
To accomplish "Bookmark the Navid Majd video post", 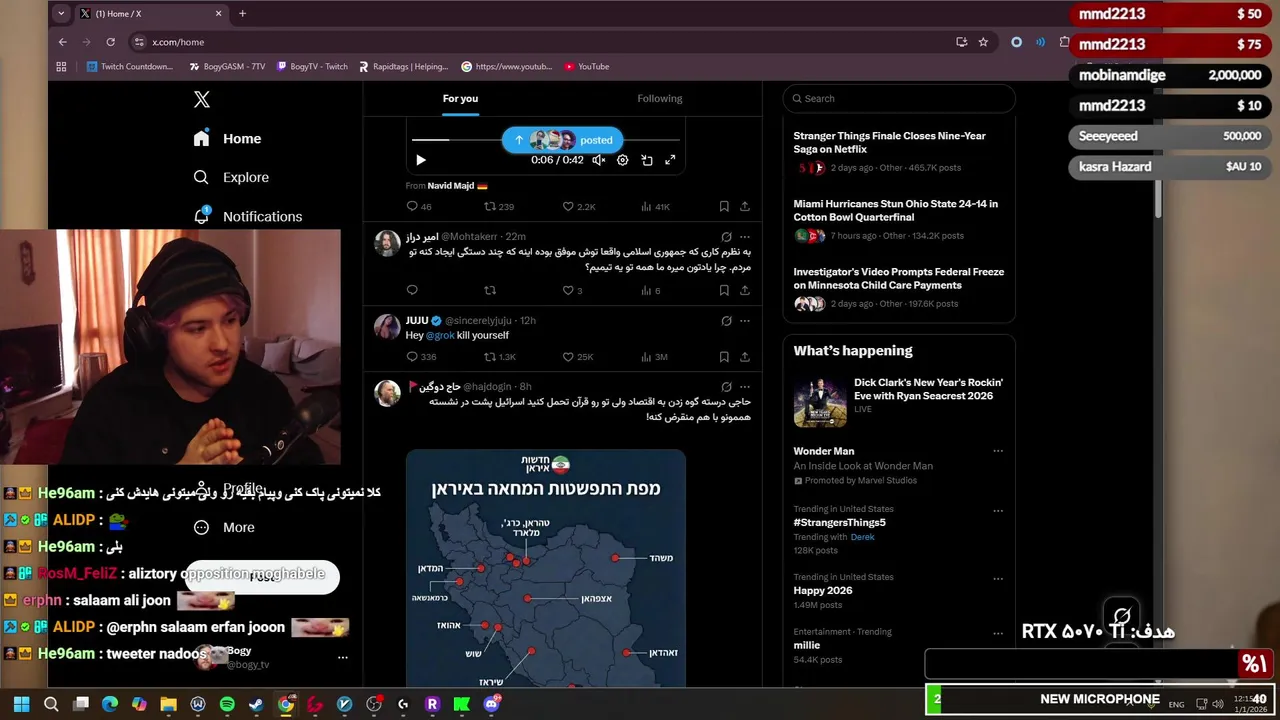I will tap(724, 206).
